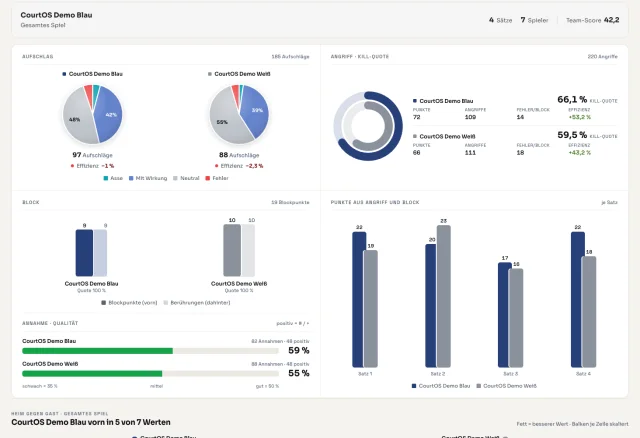
Task: Click the Effizienz −2,3 % label
Action: [x=240, y=166]
